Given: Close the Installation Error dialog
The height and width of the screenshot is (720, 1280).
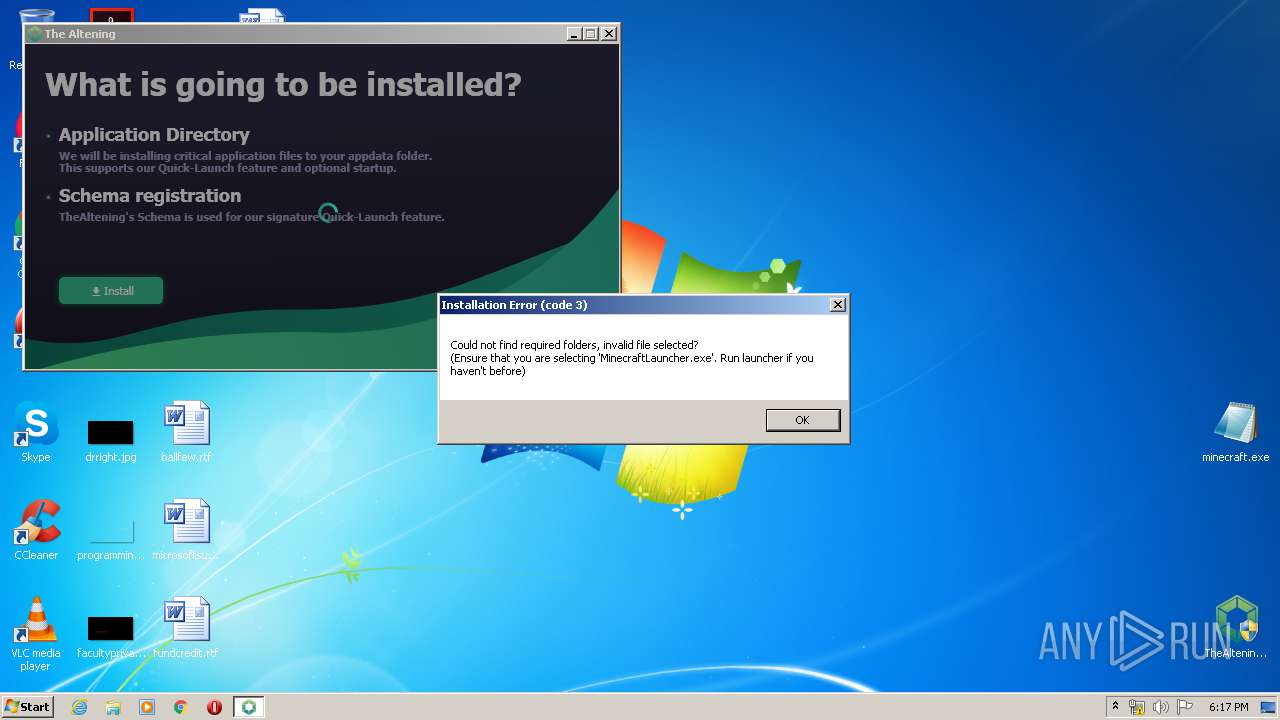Looking at the screenshot, I should (x=838, y=305).
